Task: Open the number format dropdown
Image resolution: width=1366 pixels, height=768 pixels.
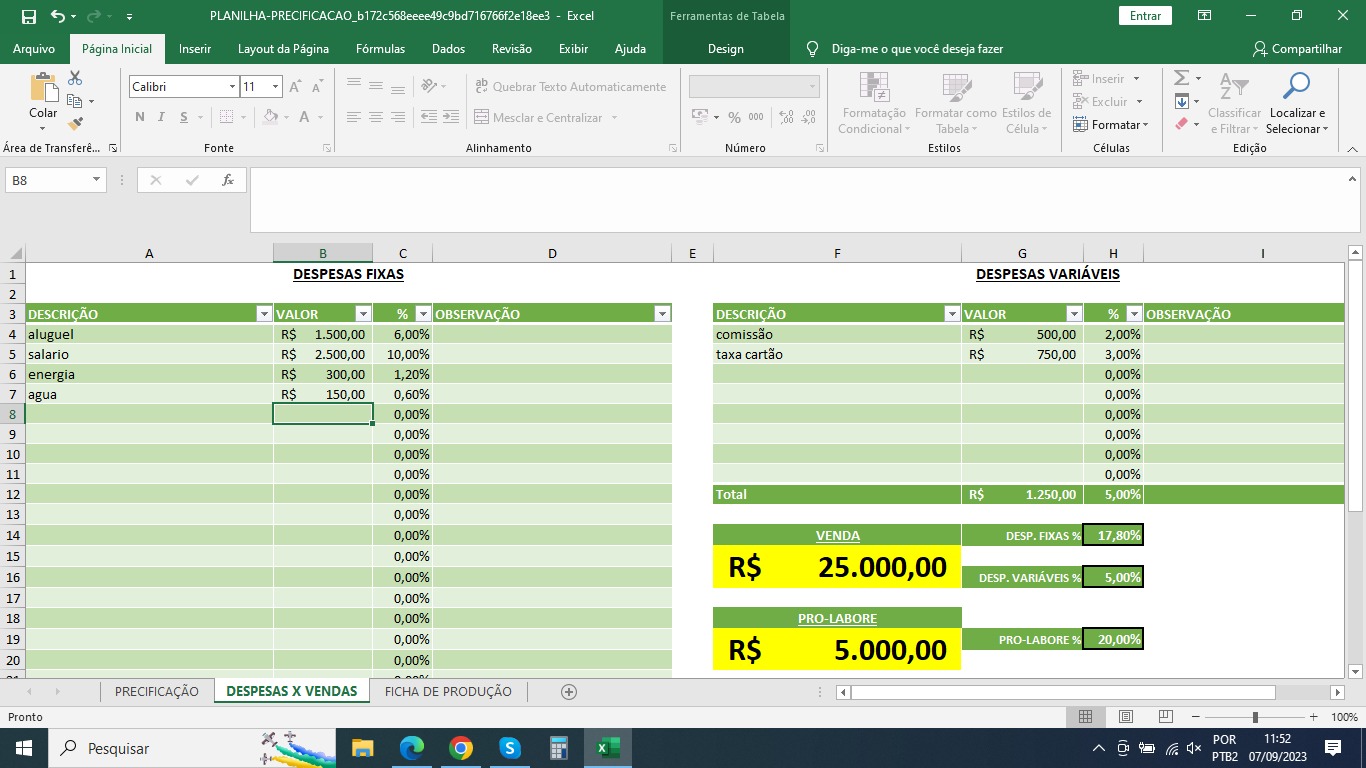Action: click(812, 87)
